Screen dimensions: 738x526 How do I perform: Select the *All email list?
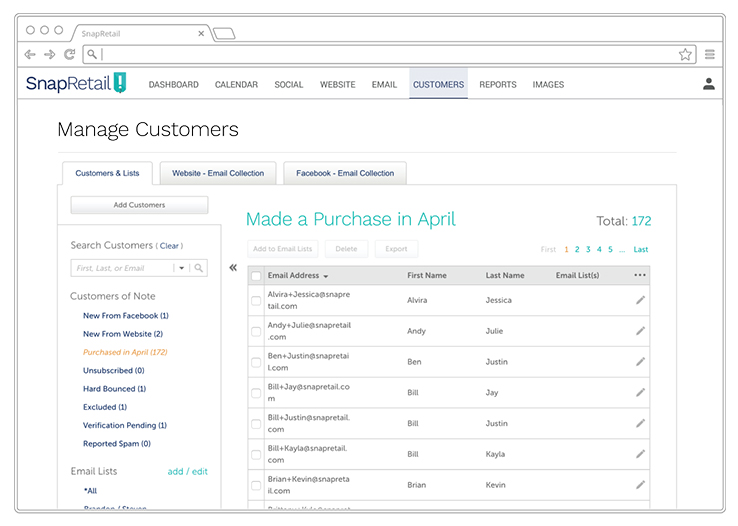90,491
